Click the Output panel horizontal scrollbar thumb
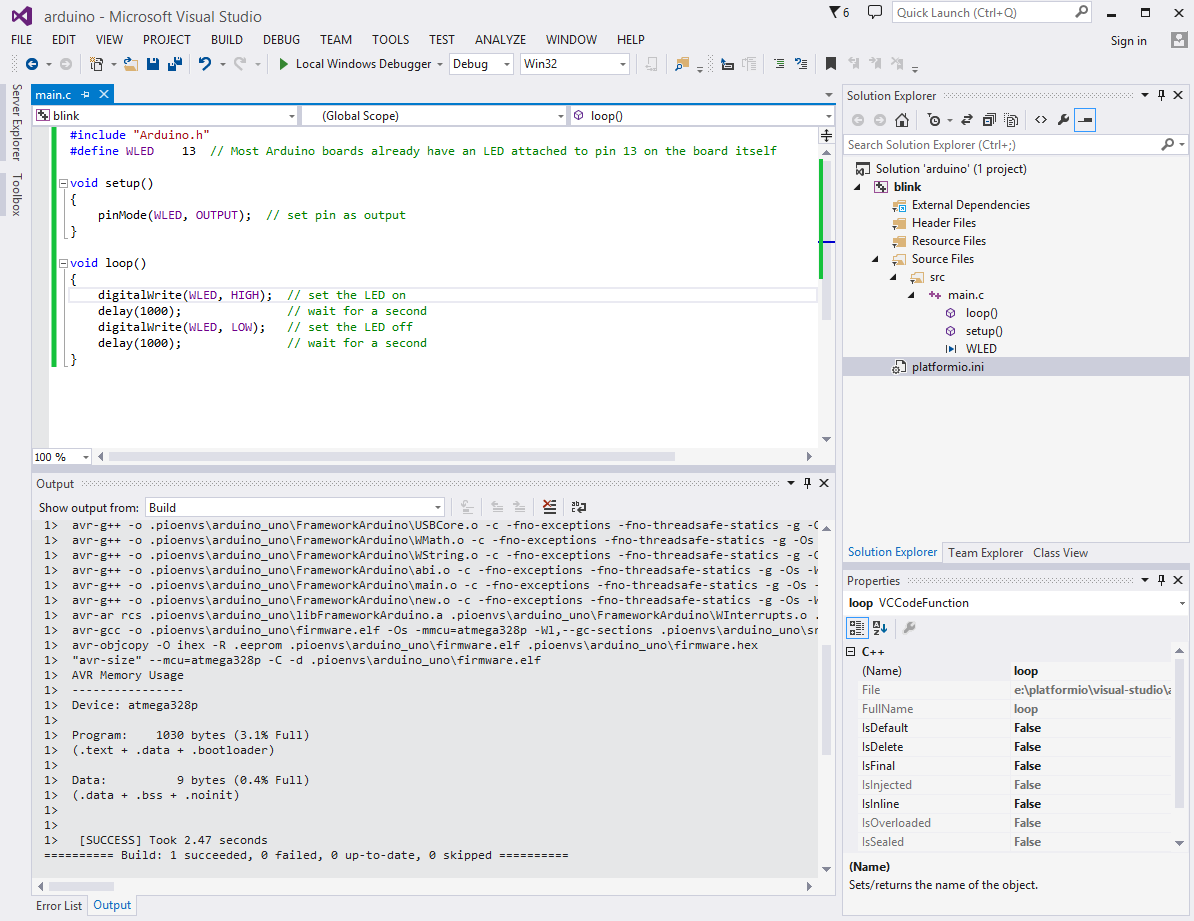The width and height of the screenshot is (1194, 921). tap(81, 887)
